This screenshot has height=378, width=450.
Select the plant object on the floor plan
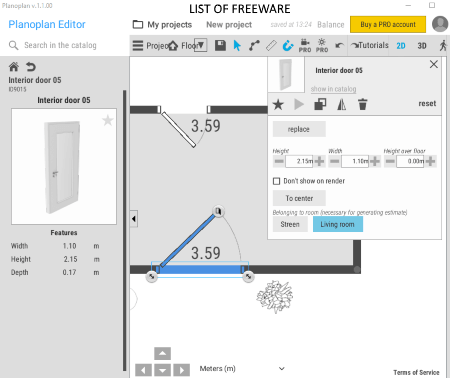pos(275,296)
